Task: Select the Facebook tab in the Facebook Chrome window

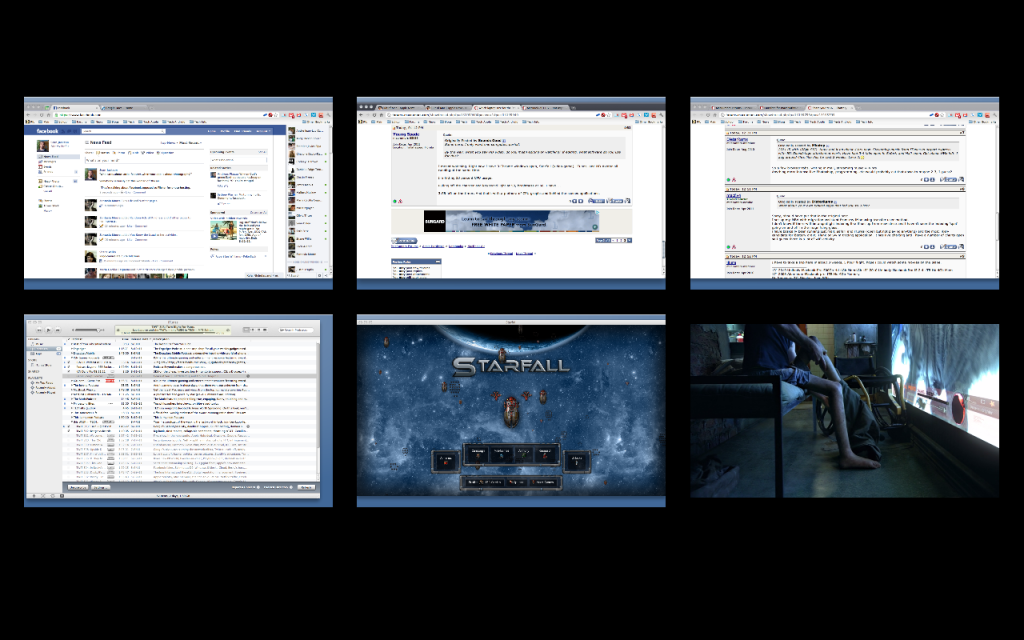Action: pyautogui.click(x=75, y=108)
